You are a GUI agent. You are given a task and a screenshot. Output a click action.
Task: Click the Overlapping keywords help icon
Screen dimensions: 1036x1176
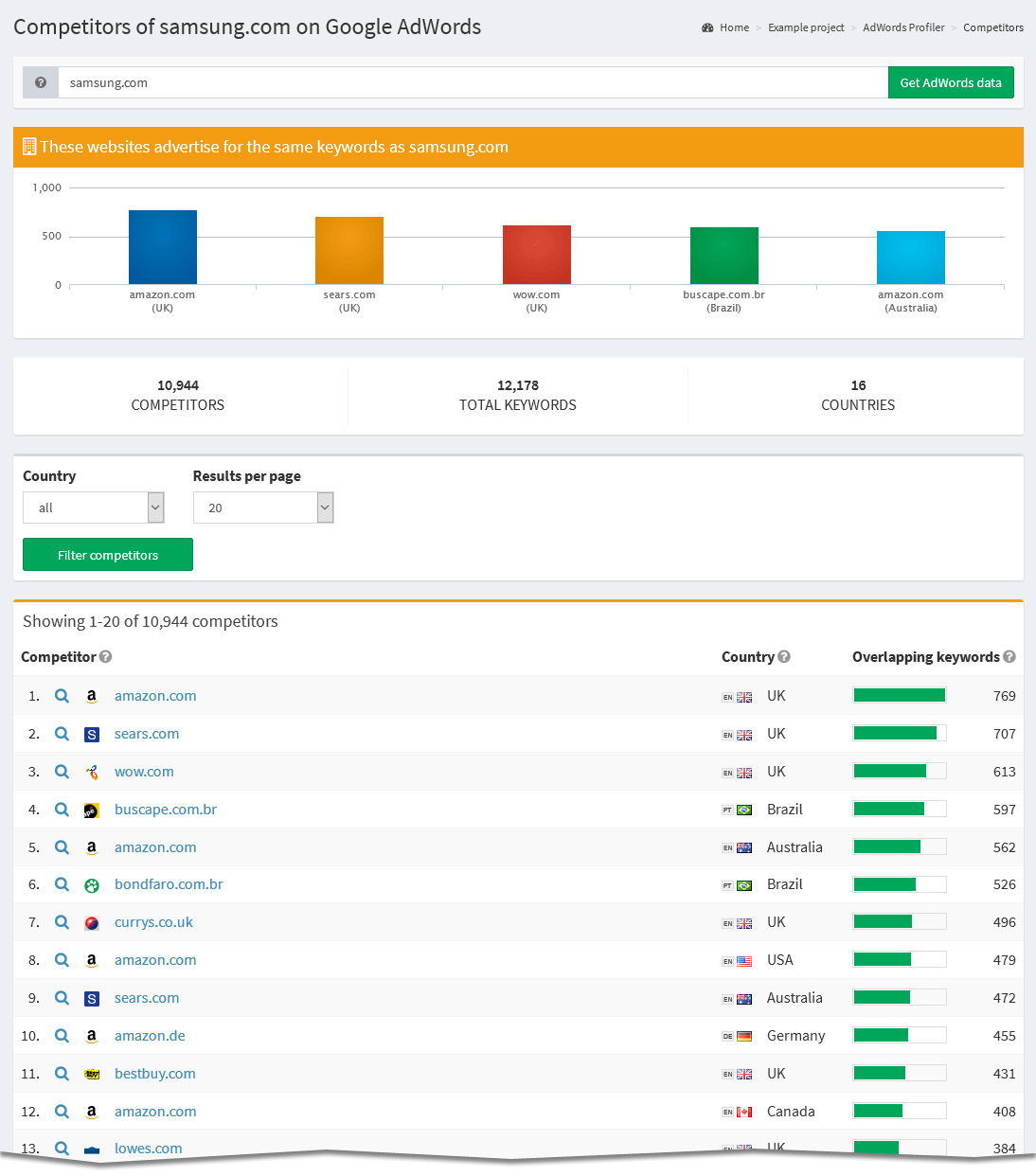pyautogui.click(x=1009, y=656)
